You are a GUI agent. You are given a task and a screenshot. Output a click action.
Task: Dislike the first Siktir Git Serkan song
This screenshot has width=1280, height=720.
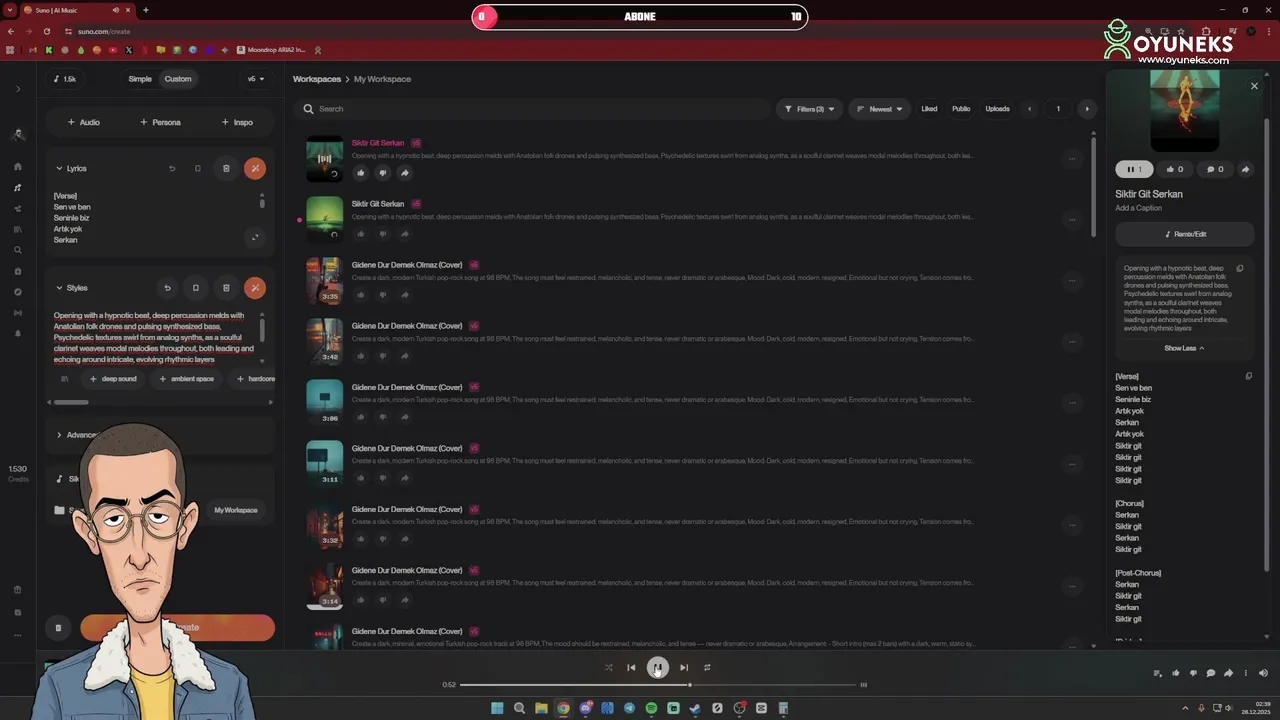click(383, 173)
